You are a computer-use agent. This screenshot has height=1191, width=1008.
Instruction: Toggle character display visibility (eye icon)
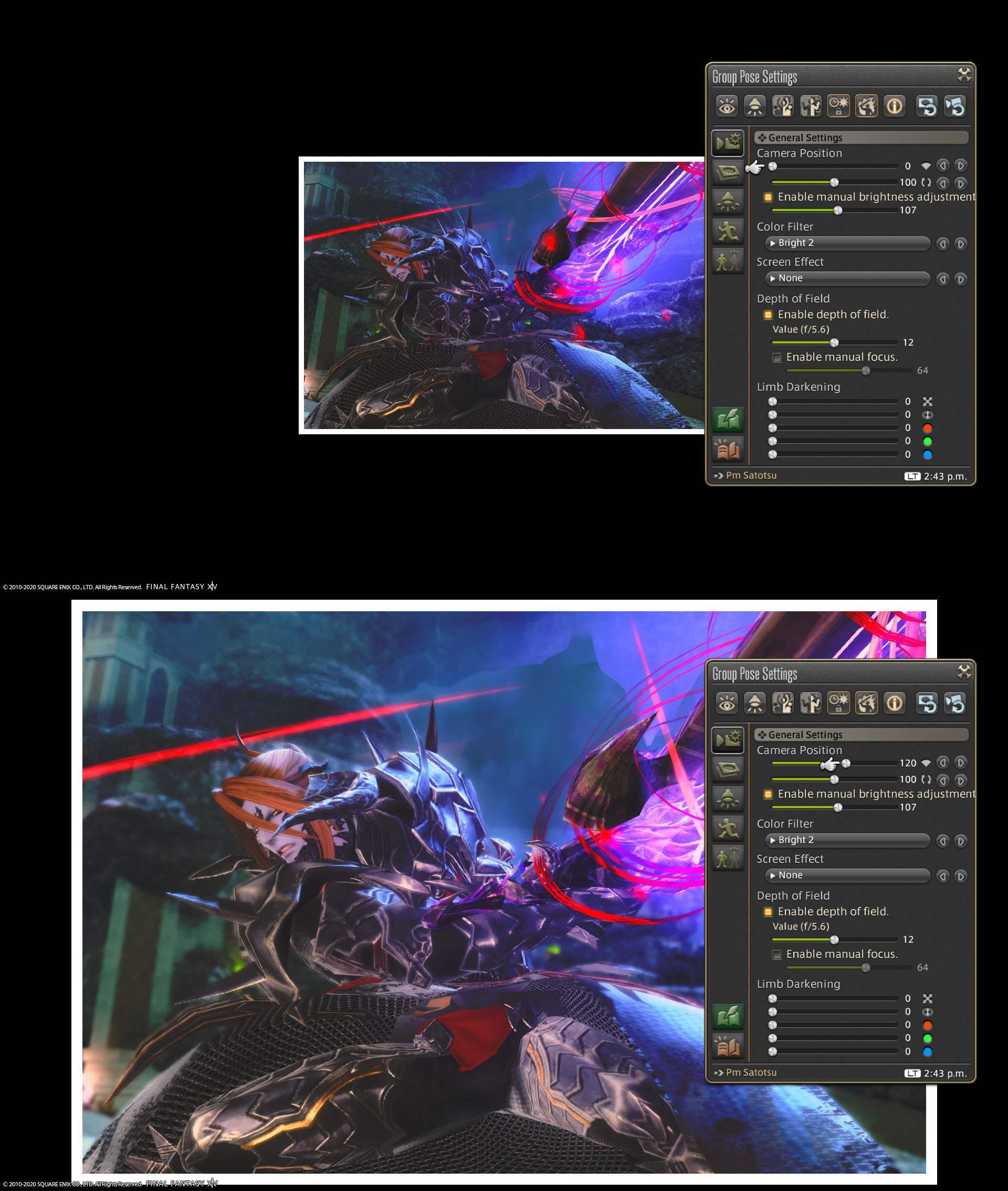click(x=727, y=106)
